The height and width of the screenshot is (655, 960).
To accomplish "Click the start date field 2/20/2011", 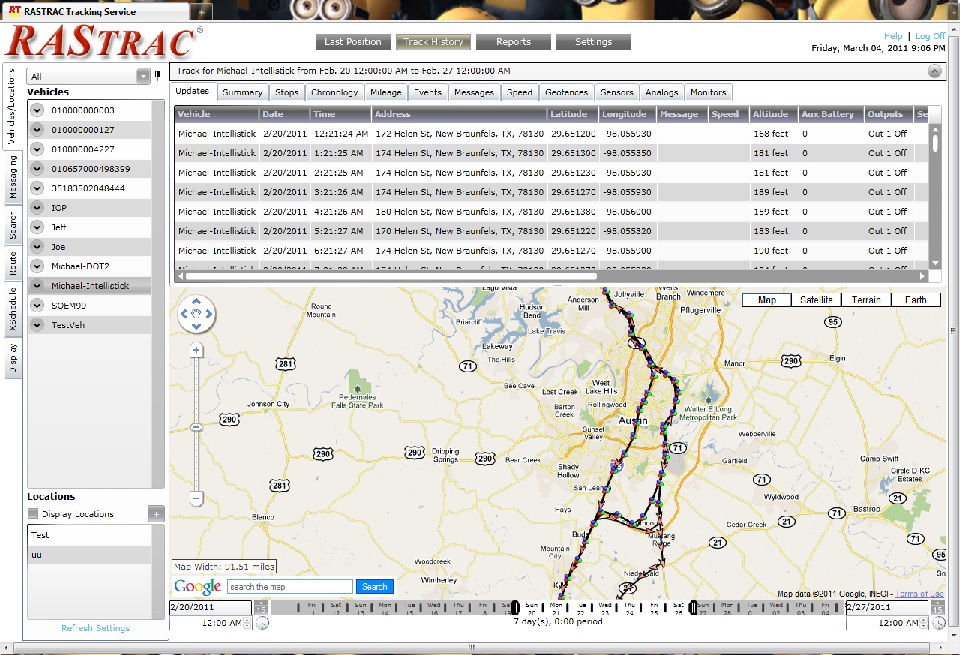I will click(x=211, y=607).
